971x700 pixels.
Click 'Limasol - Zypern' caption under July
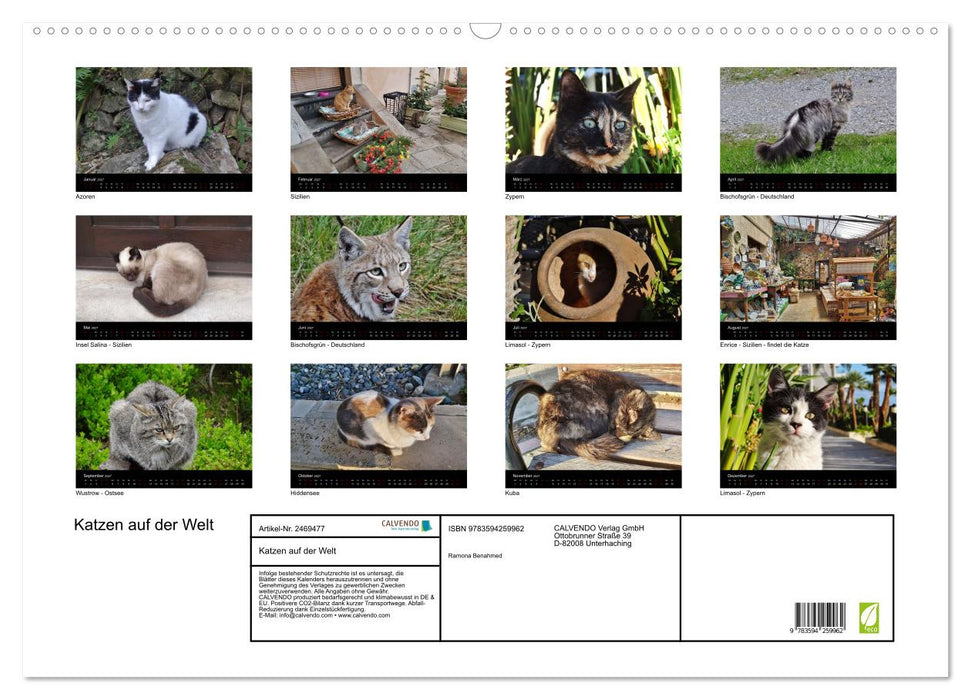(528, 344)
